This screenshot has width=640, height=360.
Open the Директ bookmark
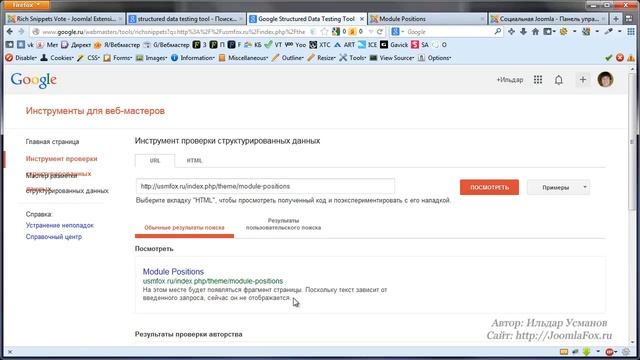[x=76, y=45]
